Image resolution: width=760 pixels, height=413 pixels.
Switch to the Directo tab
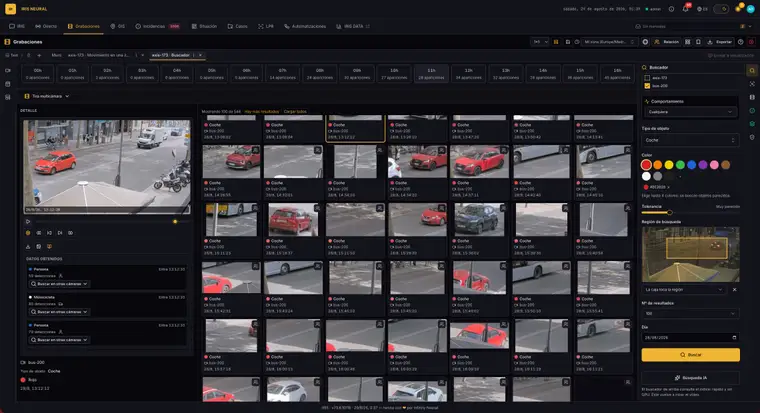(x=46, y=26)
